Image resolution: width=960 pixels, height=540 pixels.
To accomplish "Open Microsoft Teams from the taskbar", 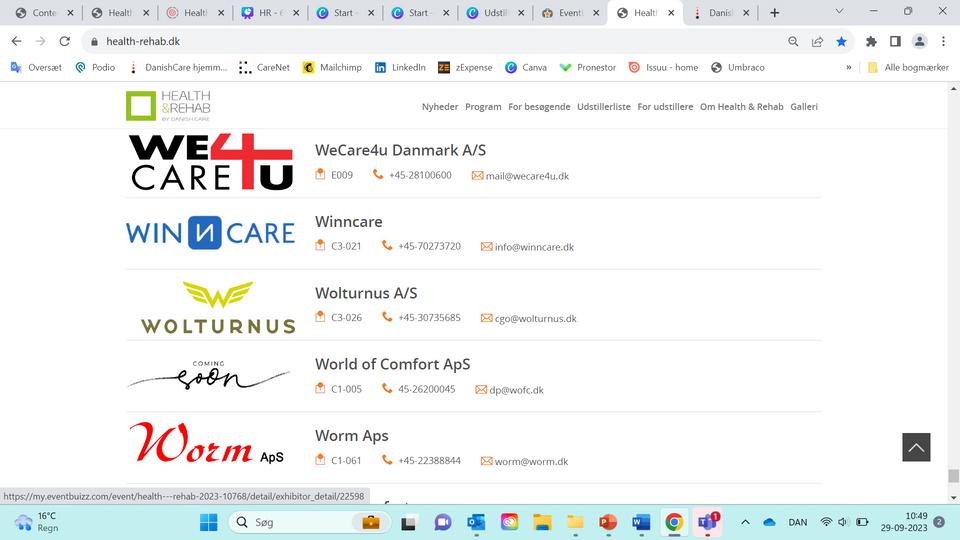I will 707,522.
